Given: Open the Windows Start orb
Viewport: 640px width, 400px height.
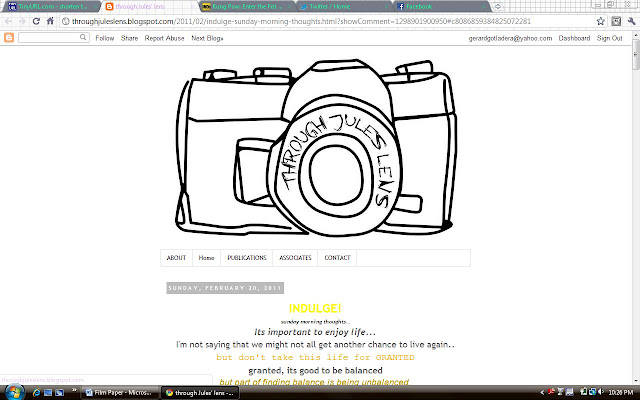Looking at the screenshot, I should [x=13, y=392].
